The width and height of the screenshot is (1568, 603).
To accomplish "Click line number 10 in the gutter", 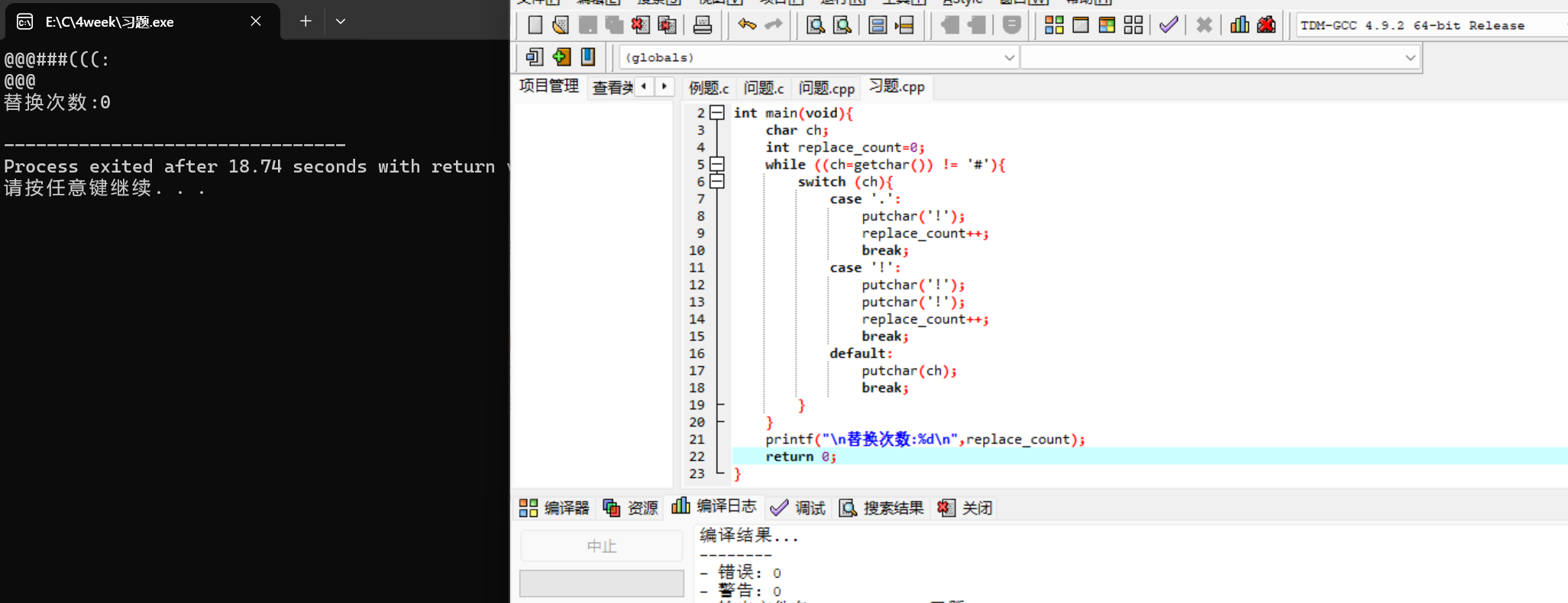I will 697,250.
